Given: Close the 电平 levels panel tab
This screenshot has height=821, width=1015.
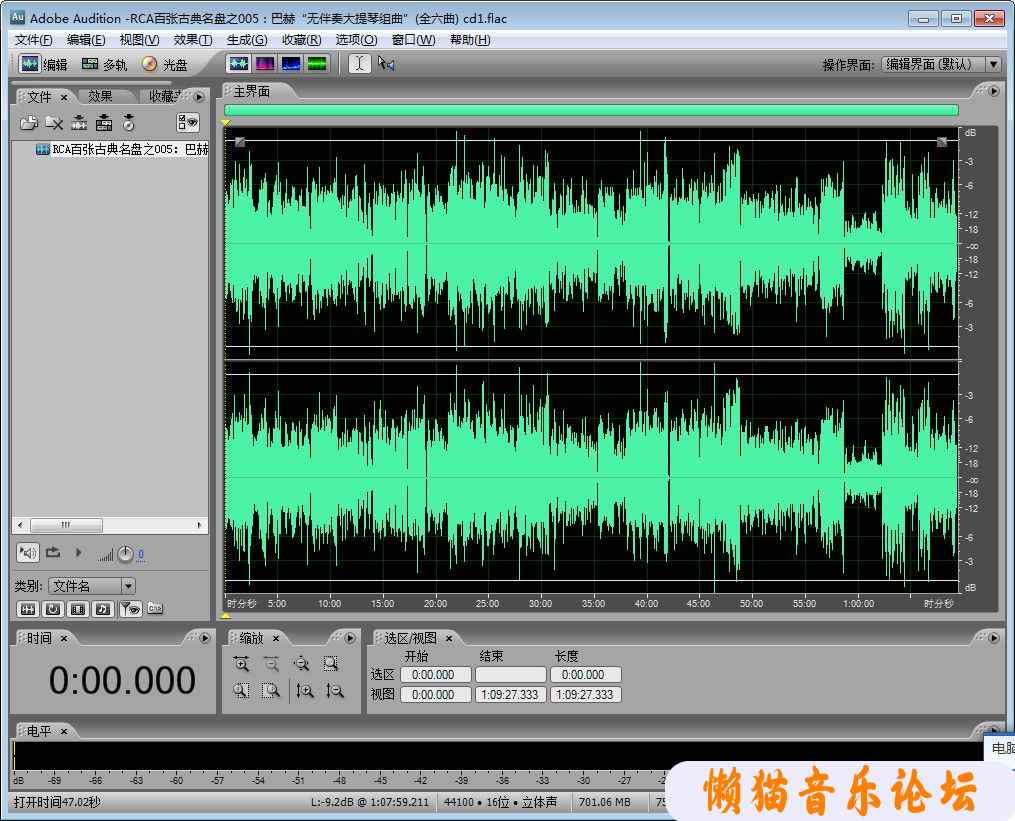Looking at the screenshot, I should (64, 732).
